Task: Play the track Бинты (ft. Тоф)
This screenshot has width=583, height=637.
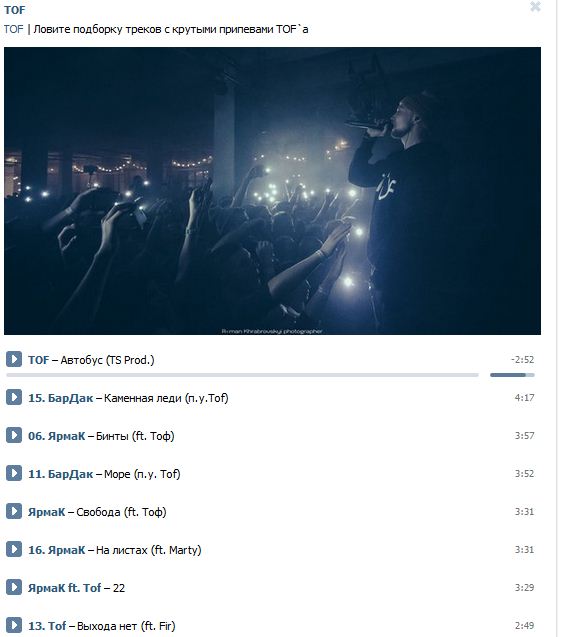Action: coord(14,435)
